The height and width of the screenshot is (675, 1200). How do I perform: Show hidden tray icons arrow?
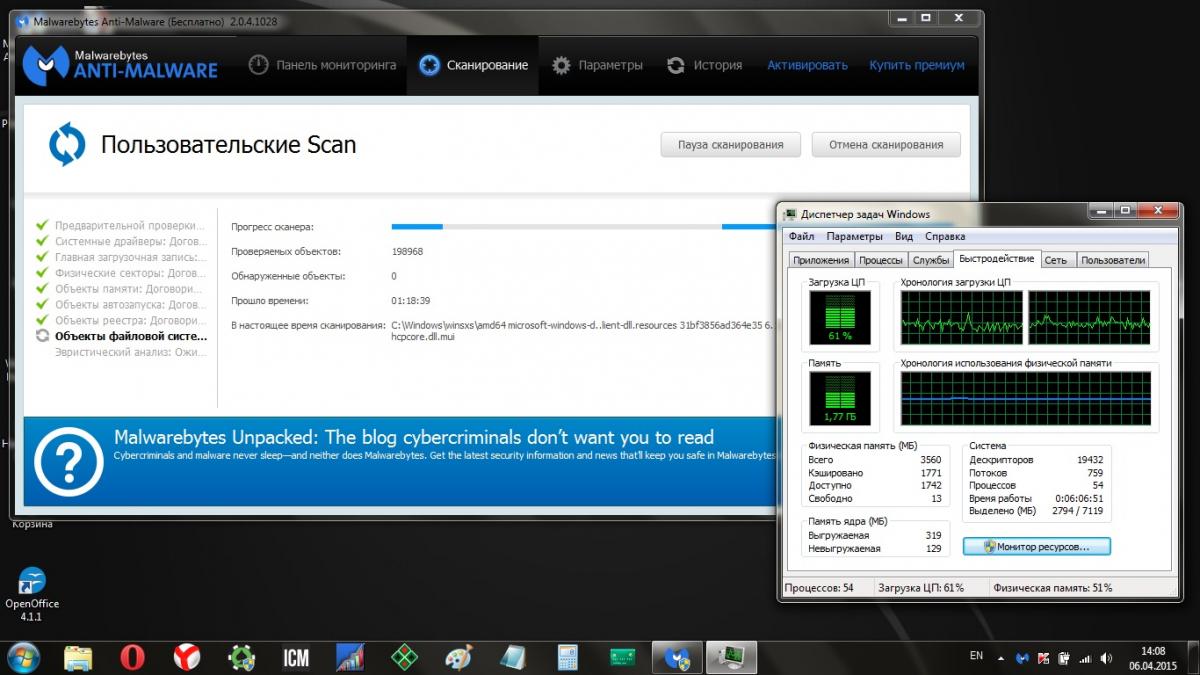(1001, 658)
